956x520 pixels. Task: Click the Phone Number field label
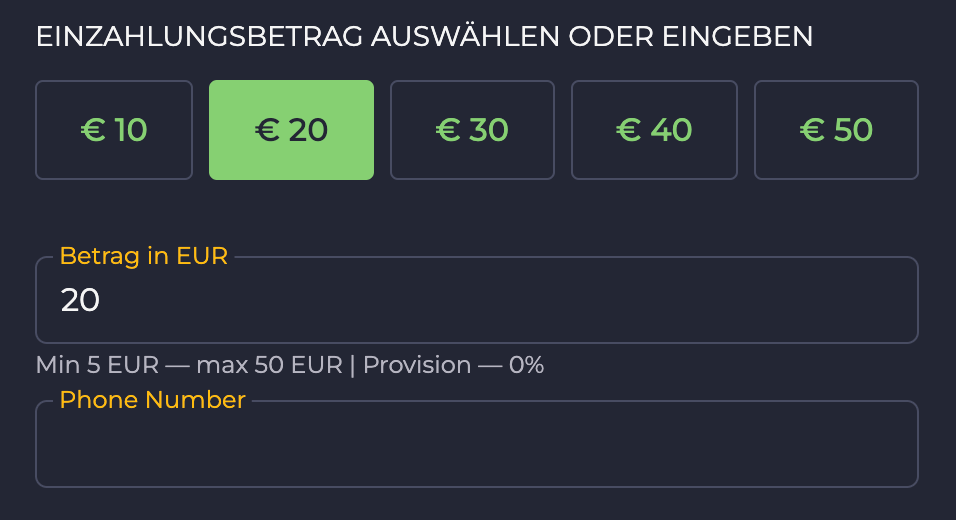[152, 400]
